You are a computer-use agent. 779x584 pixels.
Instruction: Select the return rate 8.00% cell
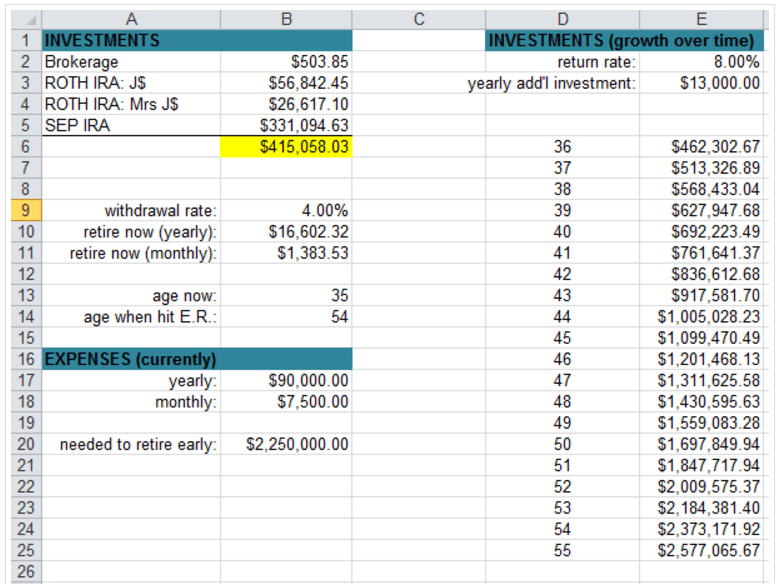click(x=701, y=62)
